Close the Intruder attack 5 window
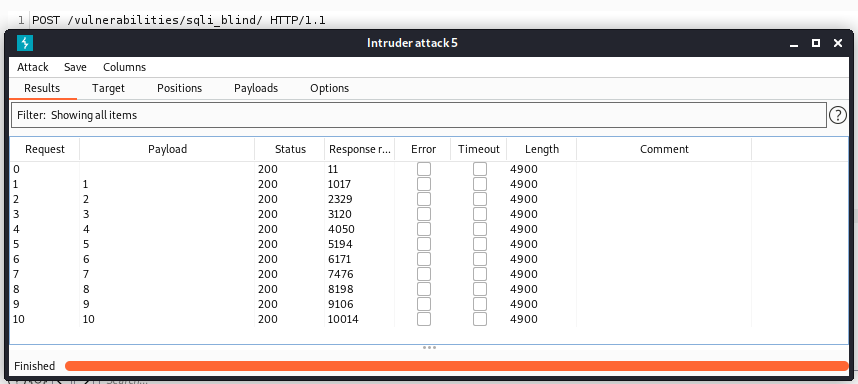Screen dimensions: 858x384 click(x=838, y=43)
